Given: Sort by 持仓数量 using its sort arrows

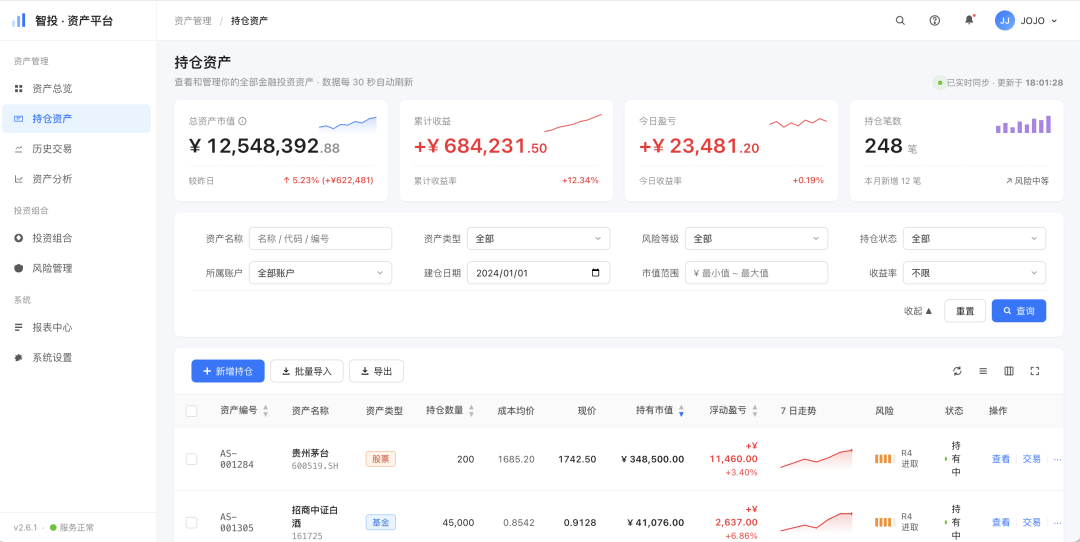Looking at the screenshot, I should pos(472,411).
